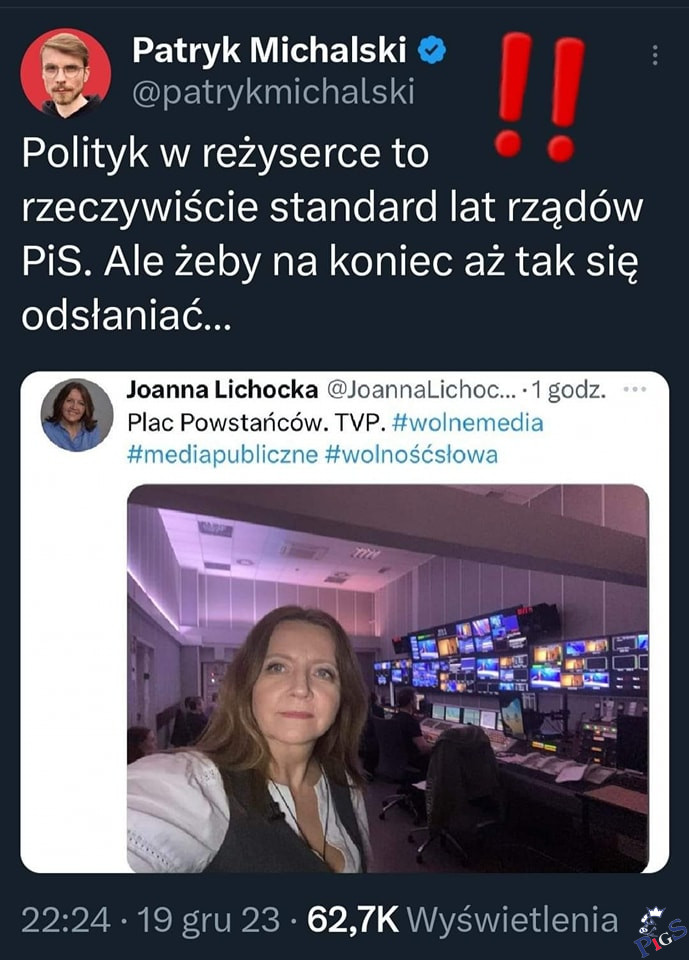Open the tweet's three-dot options menu

point(655,55)
